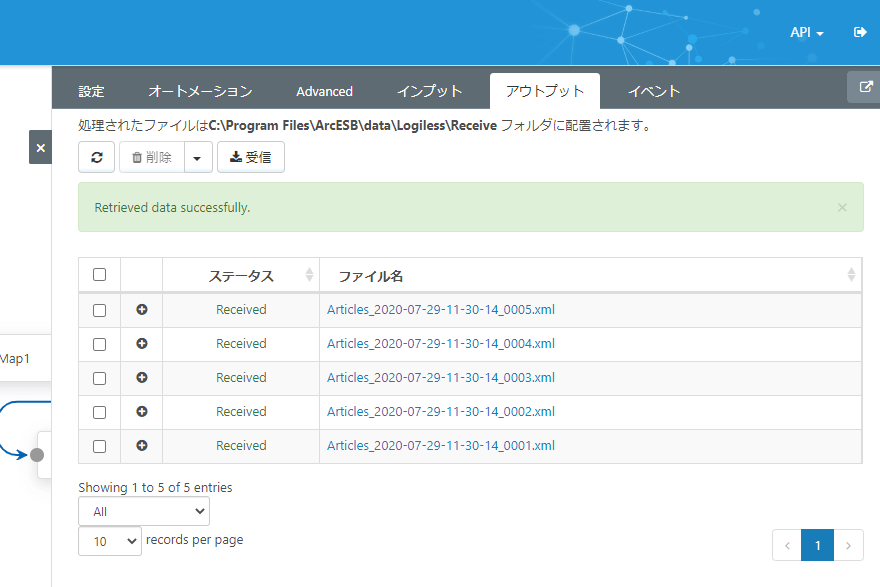Expand details for Articles 0003 row

click(141, 378)
